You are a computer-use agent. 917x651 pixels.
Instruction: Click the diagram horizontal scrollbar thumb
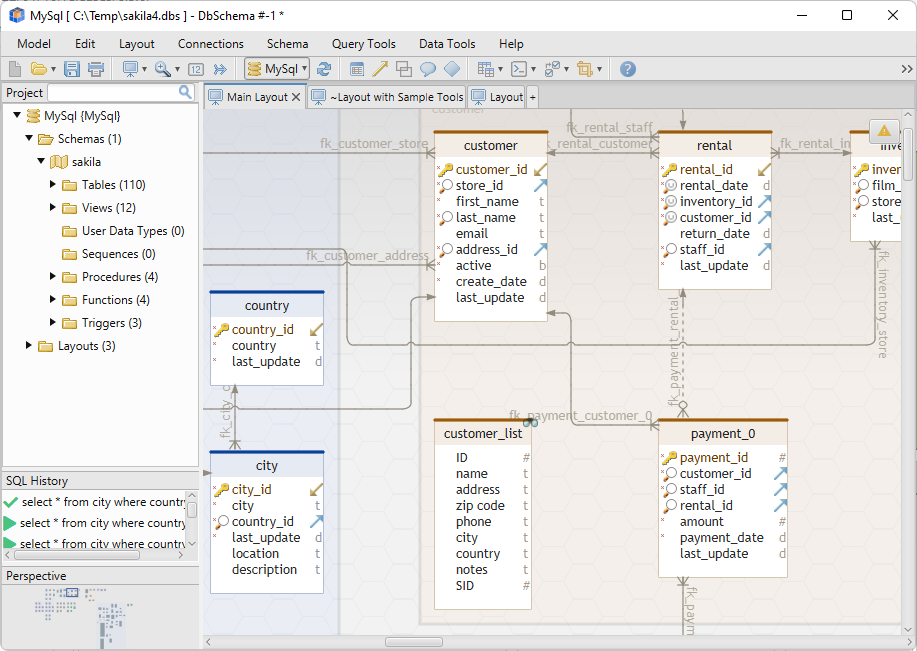[413, 642]
